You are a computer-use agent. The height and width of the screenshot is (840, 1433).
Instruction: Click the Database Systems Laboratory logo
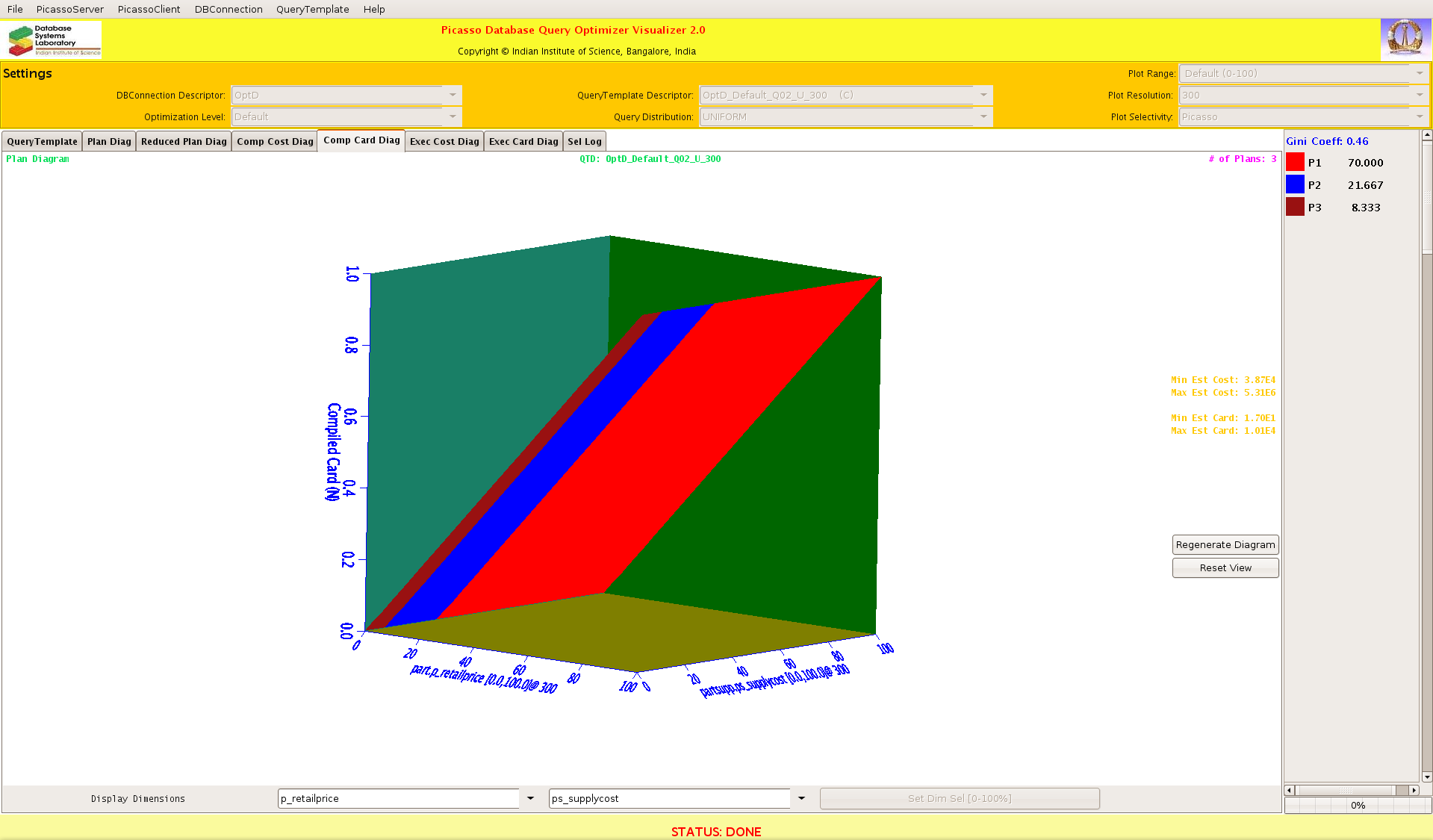point(53,40)
